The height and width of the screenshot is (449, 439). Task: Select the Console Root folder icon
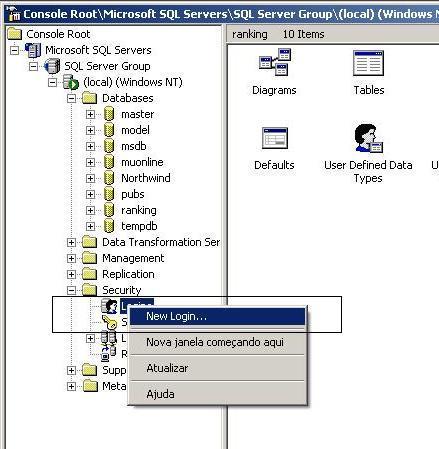[15, 34]
